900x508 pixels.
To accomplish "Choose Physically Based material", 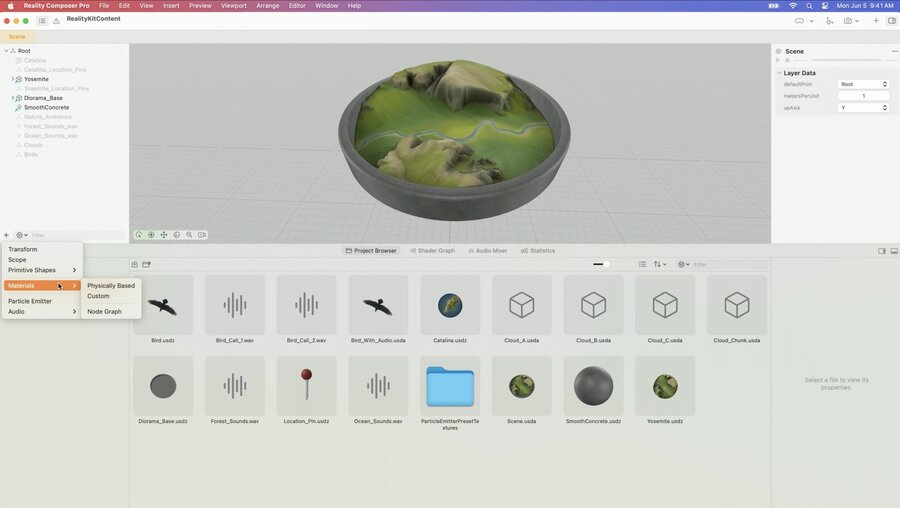I will 111,285.
